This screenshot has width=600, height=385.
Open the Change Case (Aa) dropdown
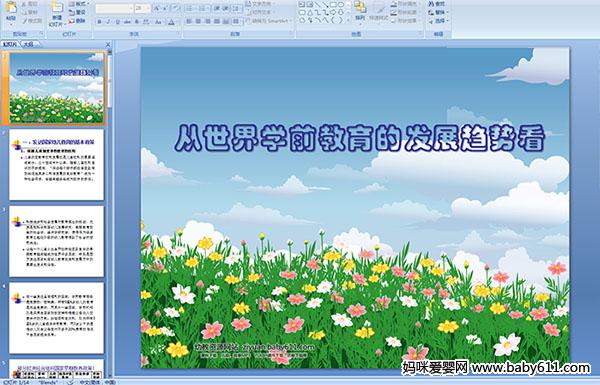(x=158, y=22)
